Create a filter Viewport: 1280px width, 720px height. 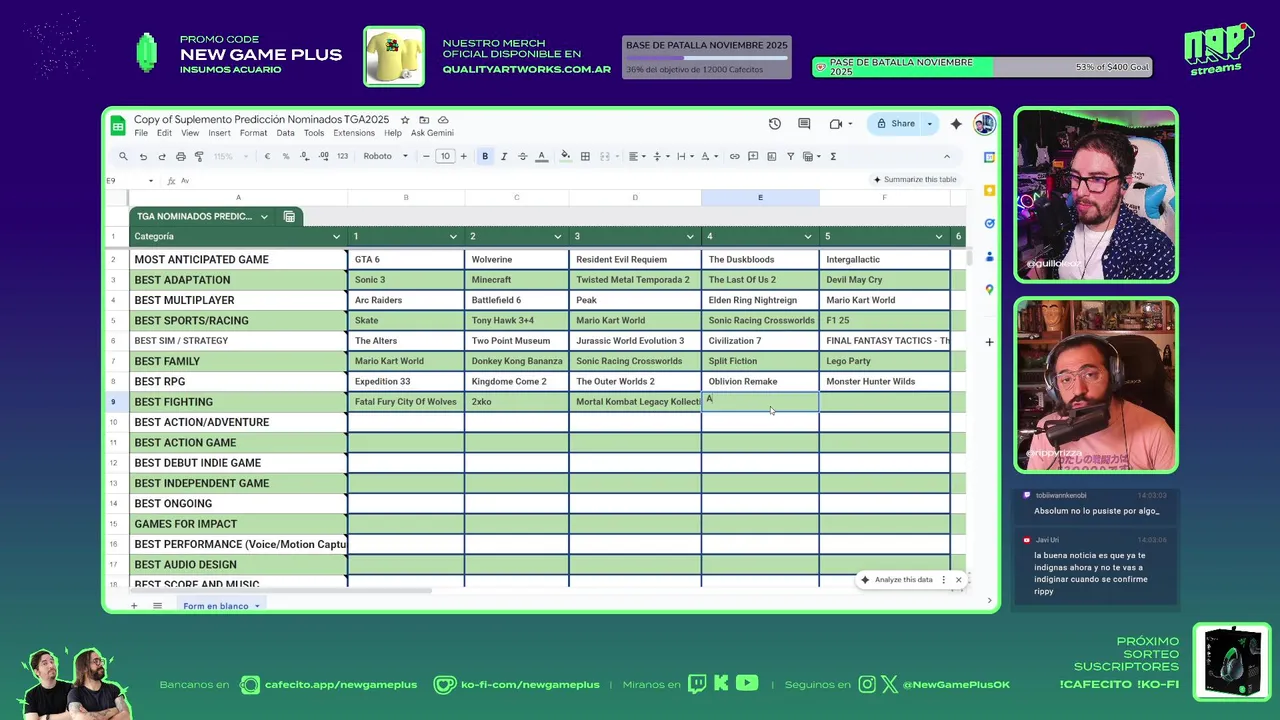pyautogui.click(x=790, y=156)
